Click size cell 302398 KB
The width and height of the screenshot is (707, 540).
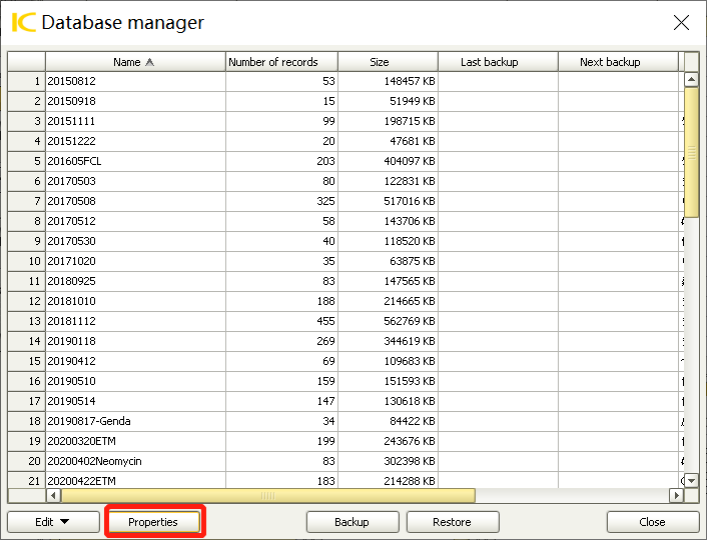click(x=388, y=461)
